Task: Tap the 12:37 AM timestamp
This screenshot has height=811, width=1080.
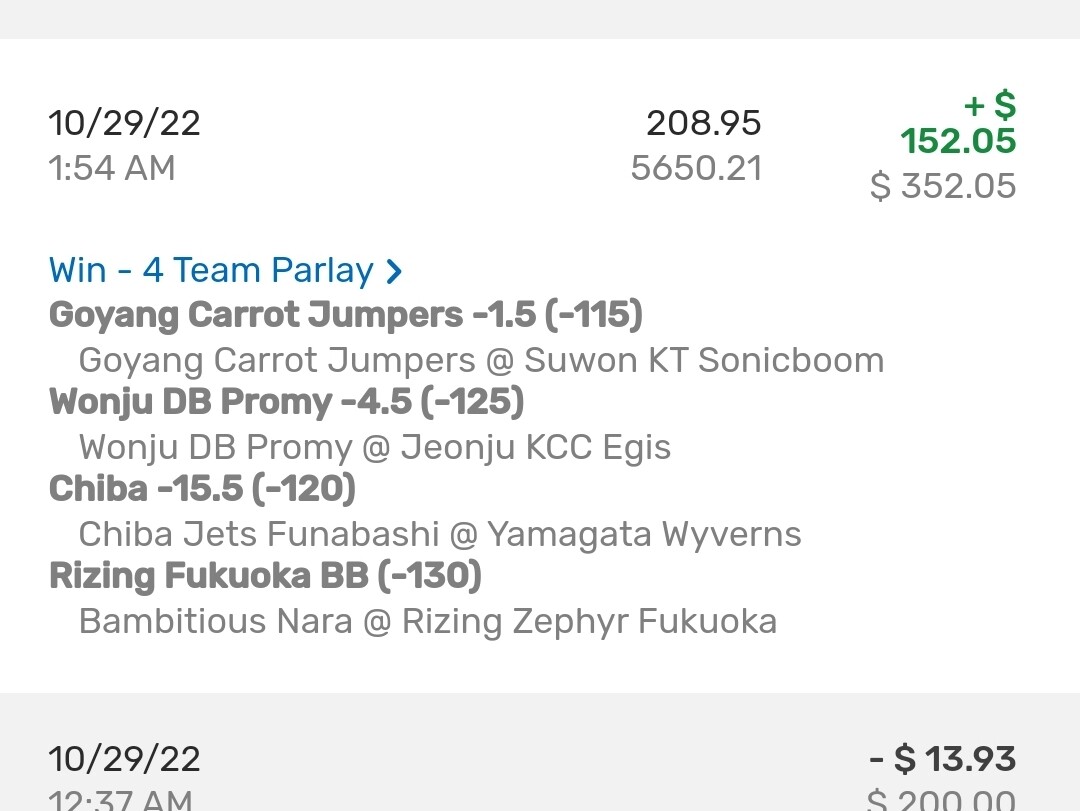Action: 120,798
